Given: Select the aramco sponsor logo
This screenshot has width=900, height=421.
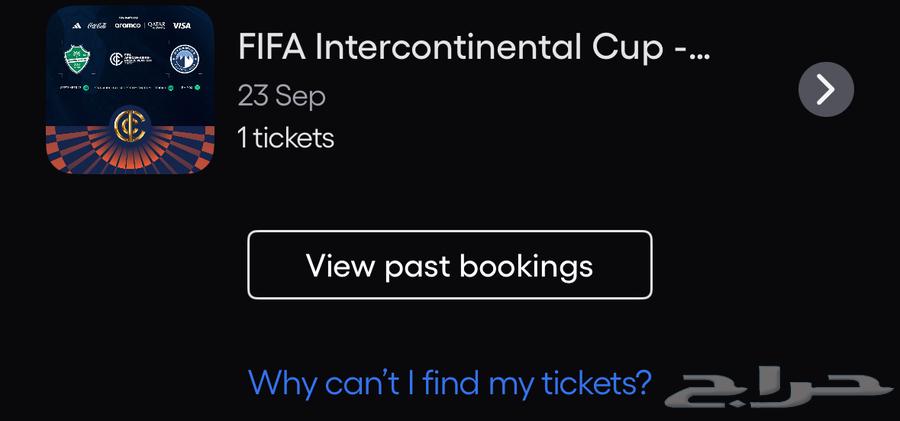Looking at the screenshot, I should [x=130, y=25].
